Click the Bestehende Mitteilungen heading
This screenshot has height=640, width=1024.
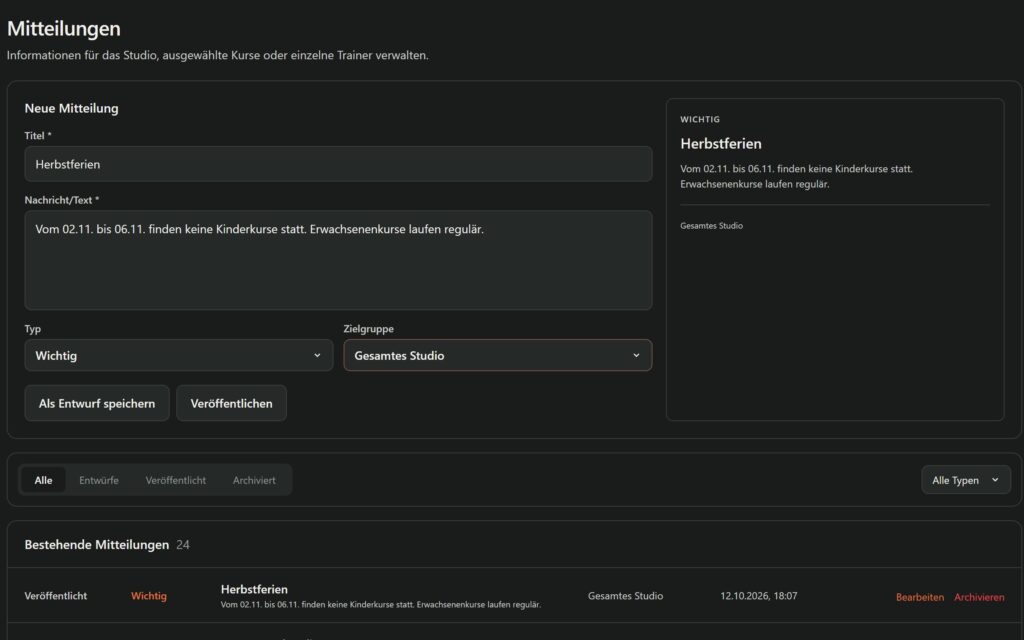click(x=97, y=545)
